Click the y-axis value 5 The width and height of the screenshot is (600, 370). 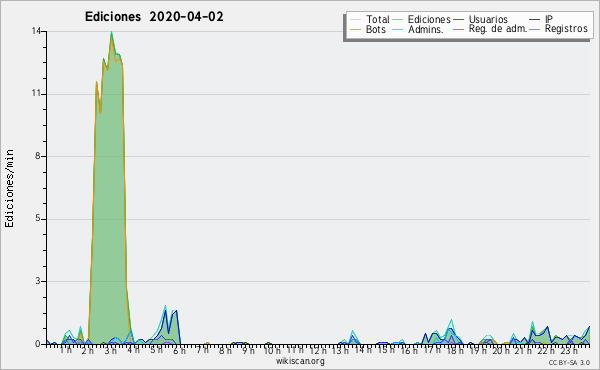click(38, 218)
